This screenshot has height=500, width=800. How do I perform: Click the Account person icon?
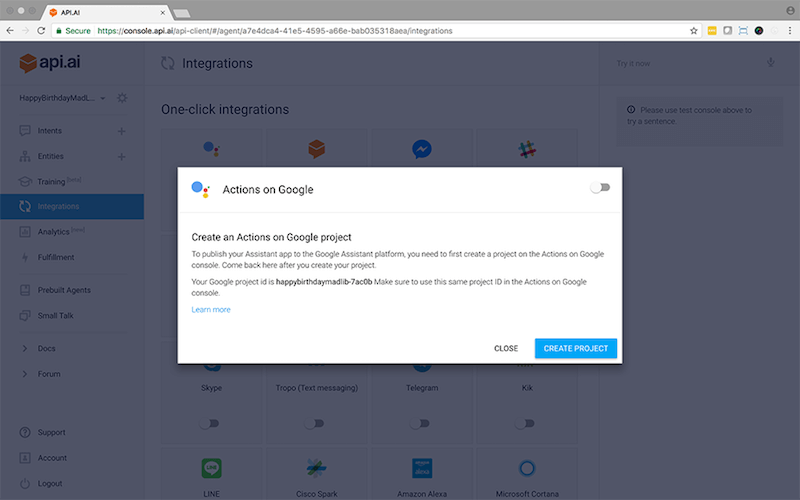point(24,458)
